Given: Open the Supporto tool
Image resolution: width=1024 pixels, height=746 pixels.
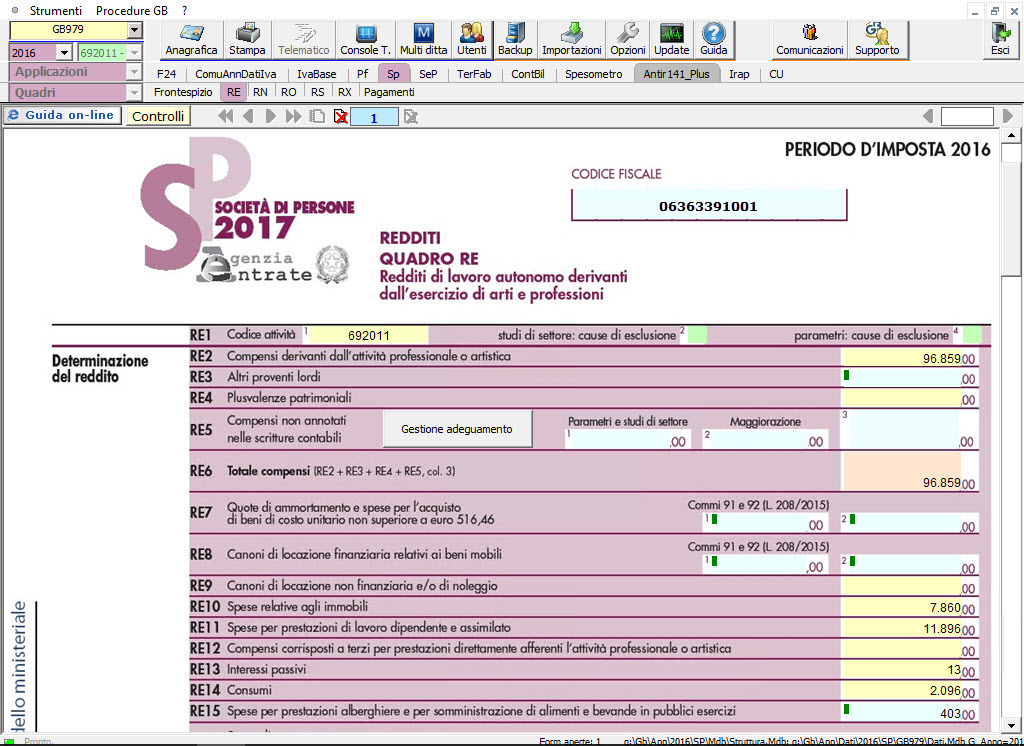Looking at the screenshot, I should point(877,39).
